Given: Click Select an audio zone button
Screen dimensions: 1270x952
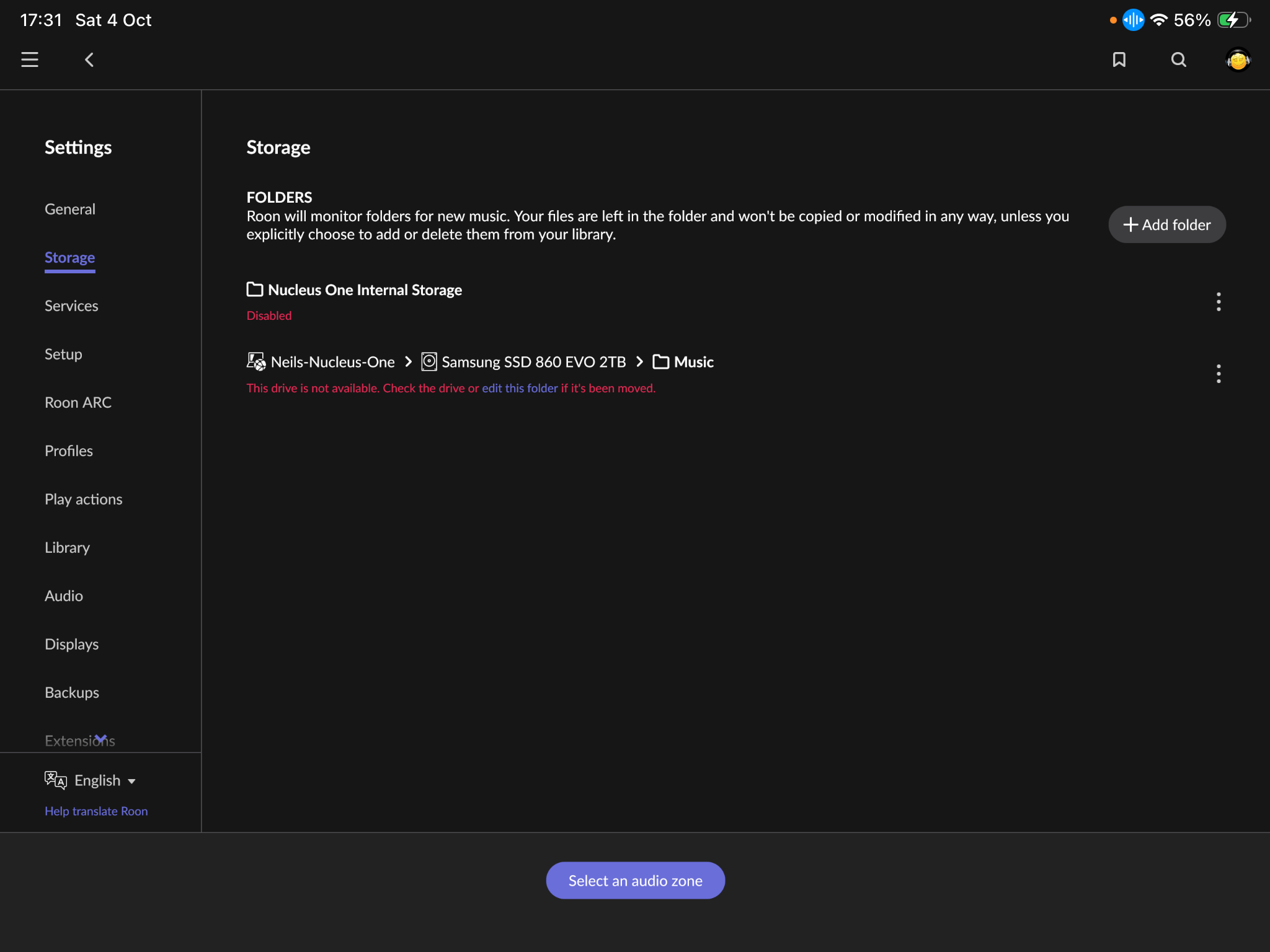Looking at the screenshot, I should (635, 880).
